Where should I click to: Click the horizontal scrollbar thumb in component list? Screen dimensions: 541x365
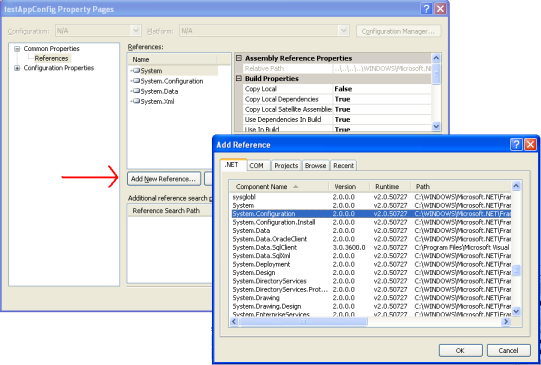[303, 322]
